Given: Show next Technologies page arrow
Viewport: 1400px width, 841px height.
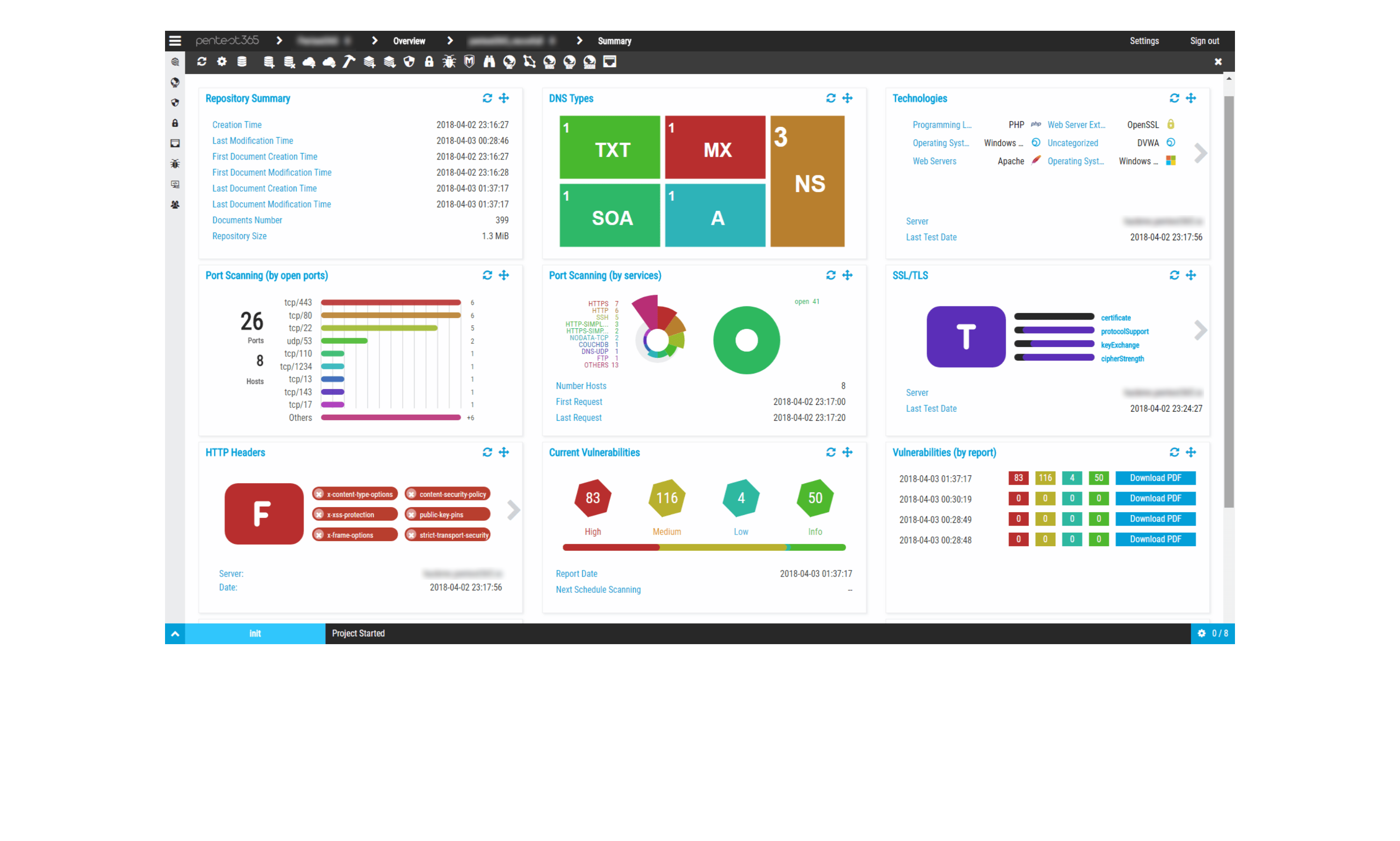Looking at the screenshot, I should coord(1200,153).
